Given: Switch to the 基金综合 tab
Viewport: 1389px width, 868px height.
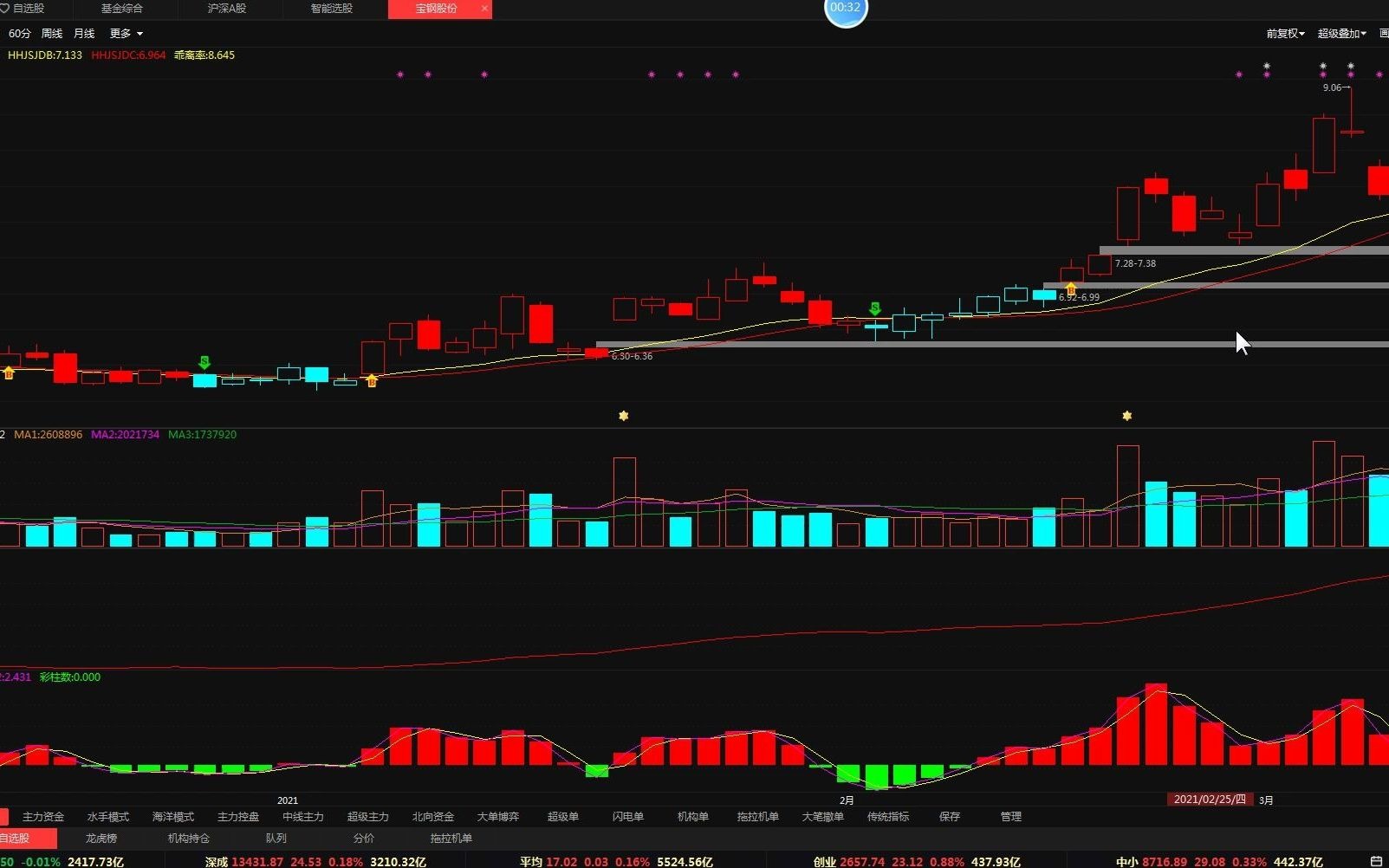Looking at the screenshot, I should (121, 9).
